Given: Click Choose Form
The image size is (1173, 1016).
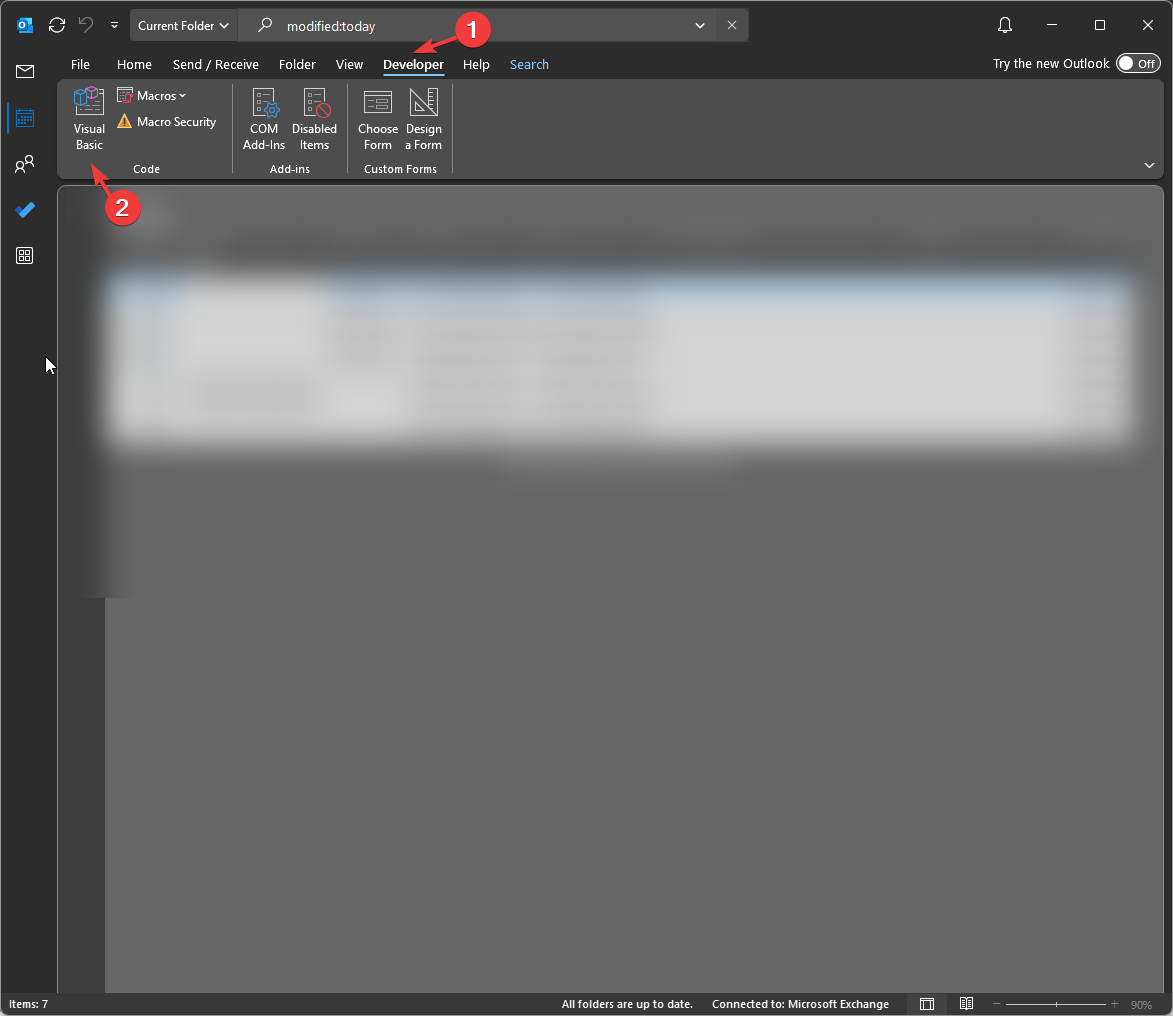Looking at the screenshot, I should 377,118.
